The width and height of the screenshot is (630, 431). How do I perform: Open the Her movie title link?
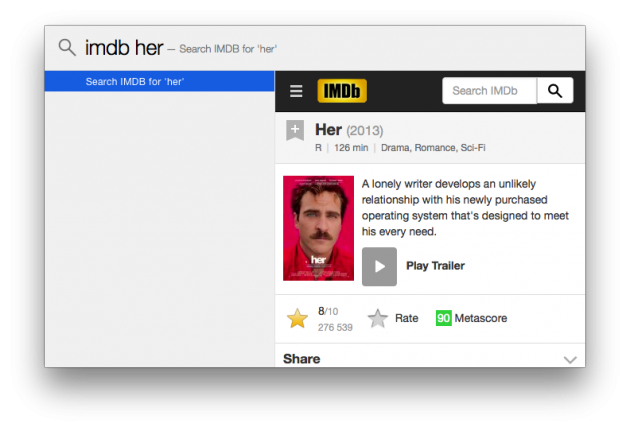328,130
